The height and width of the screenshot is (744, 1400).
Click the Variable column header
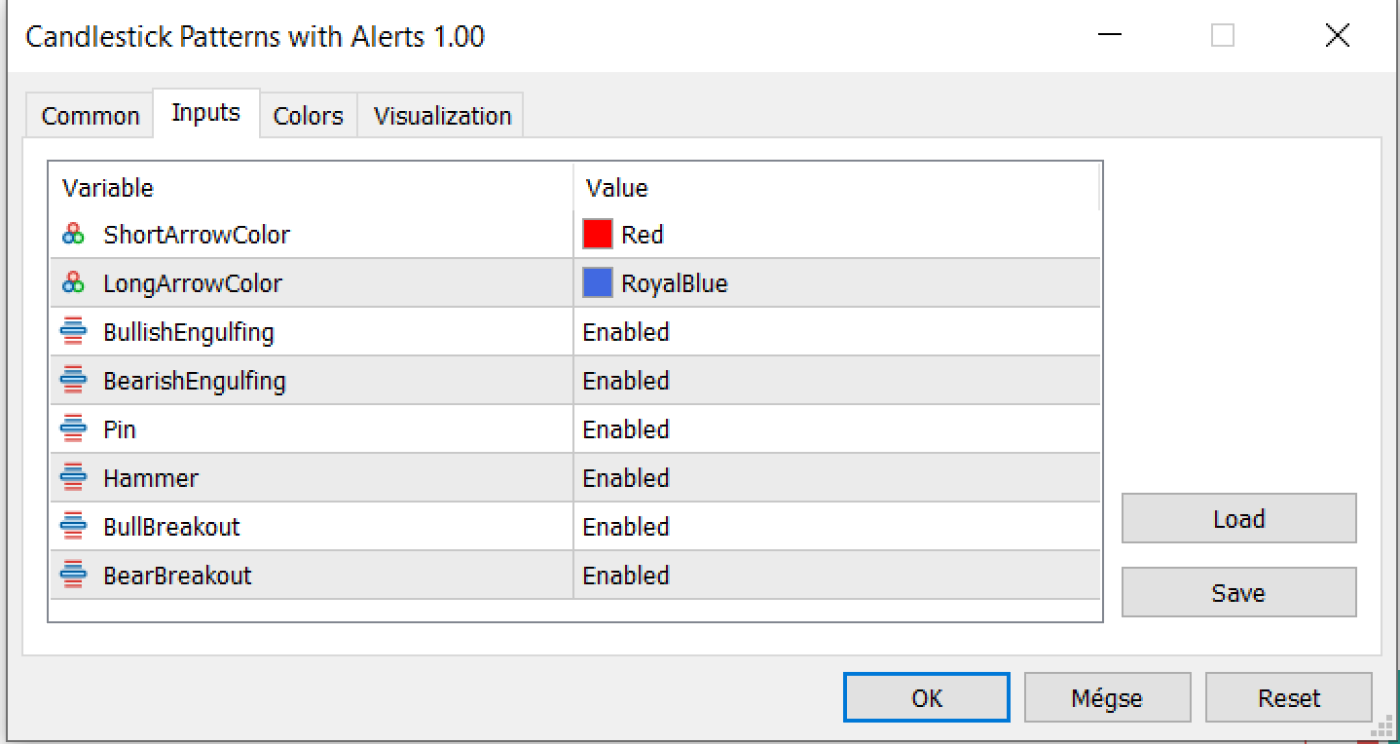(108, 187)
